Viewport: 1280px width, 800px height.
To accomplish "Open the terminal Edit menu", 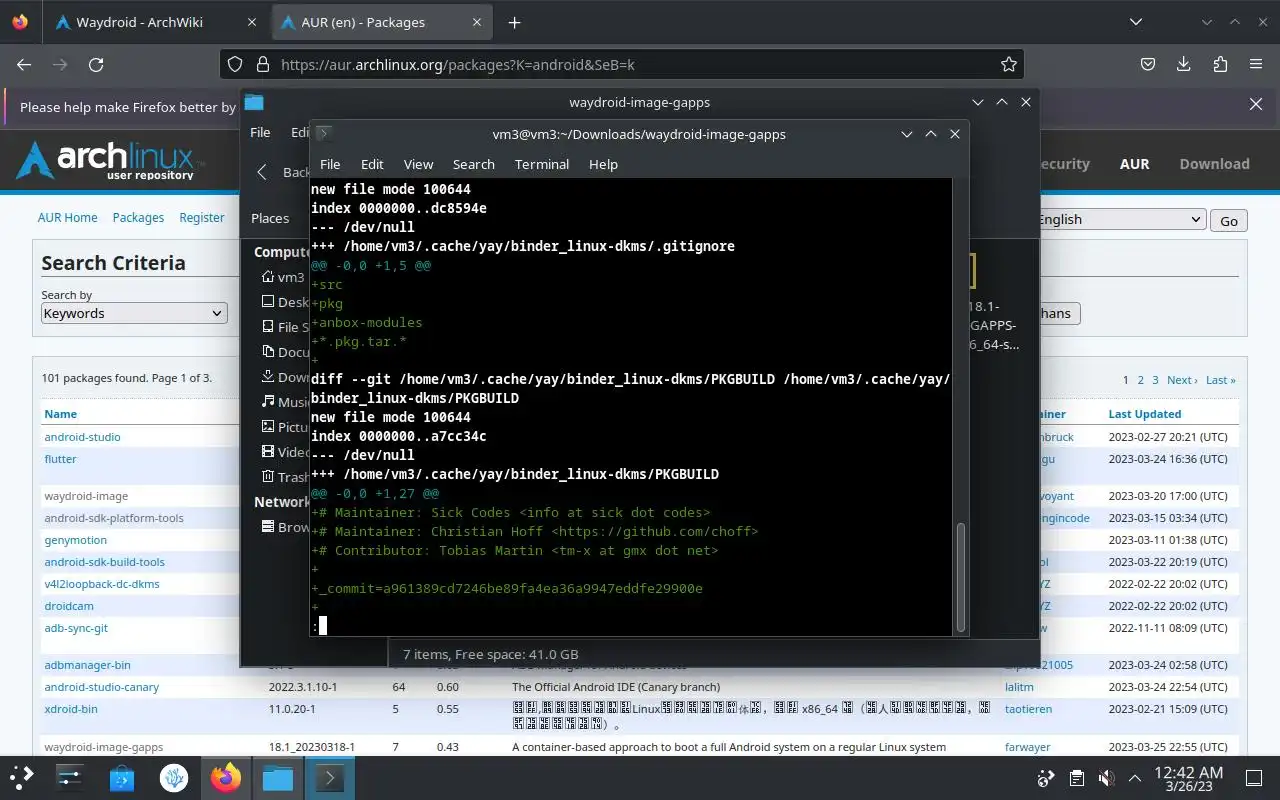I will tap(372, 164).
